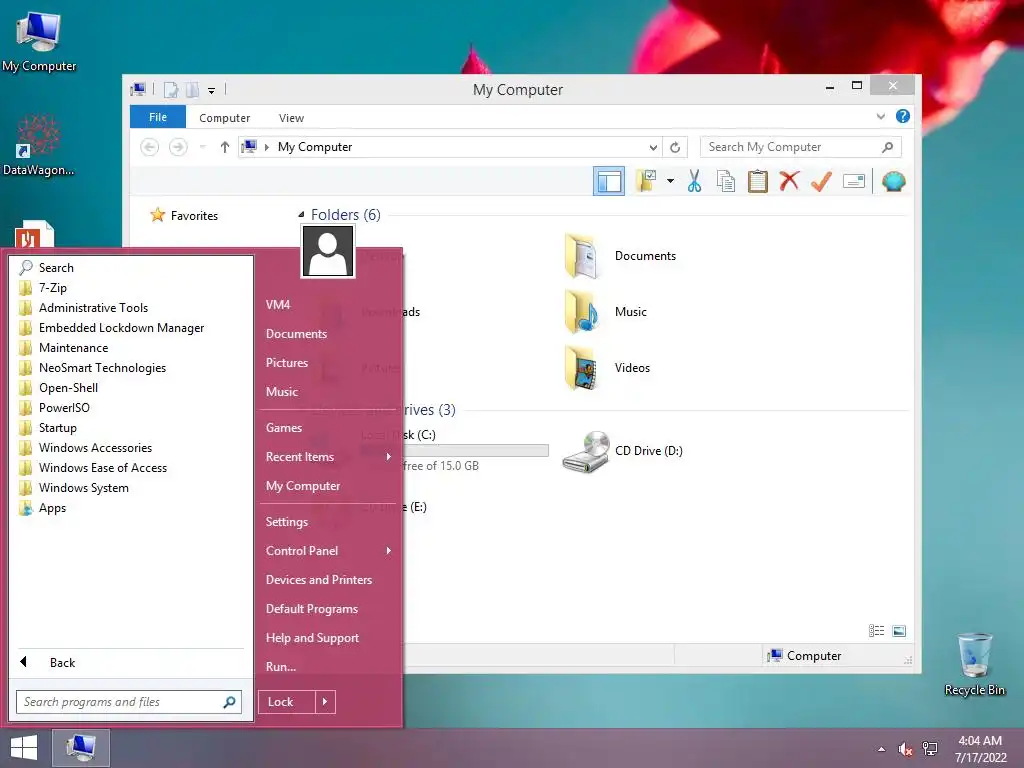Image resolution: width=1024 pixels, height=768 pixels.
Task: Click the Lock button
Action: click(x=287, y=702)
